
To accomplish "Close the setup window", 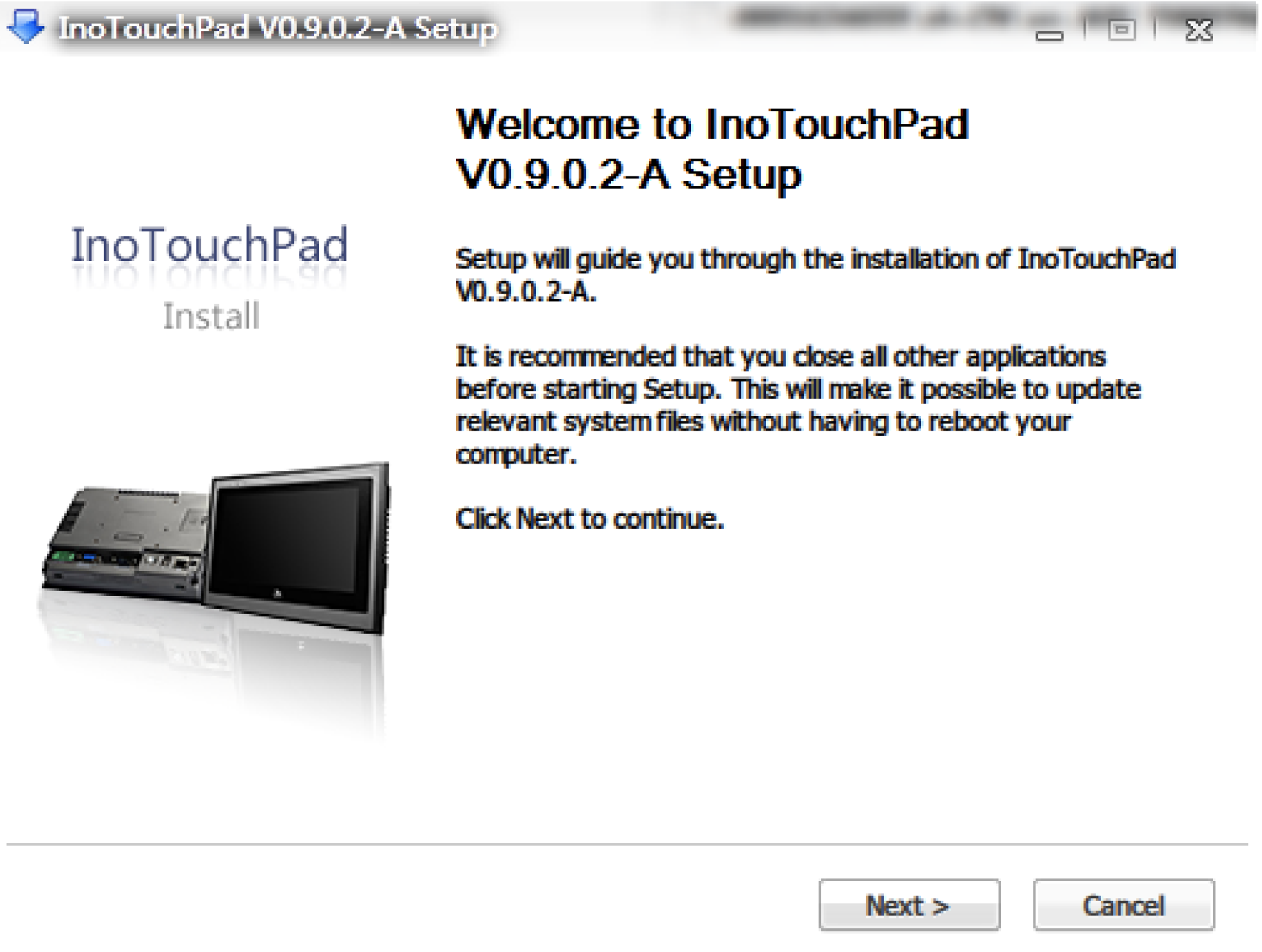I will tap(1199, 30).
